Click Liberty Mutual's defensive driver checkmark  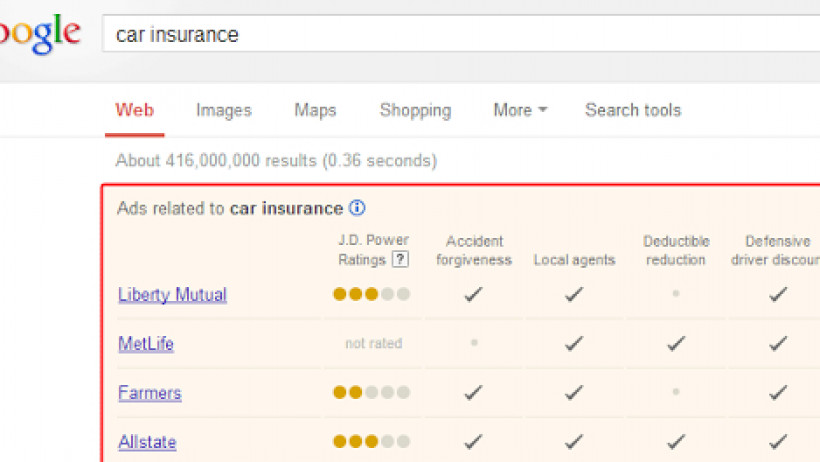tap(778, 294)
